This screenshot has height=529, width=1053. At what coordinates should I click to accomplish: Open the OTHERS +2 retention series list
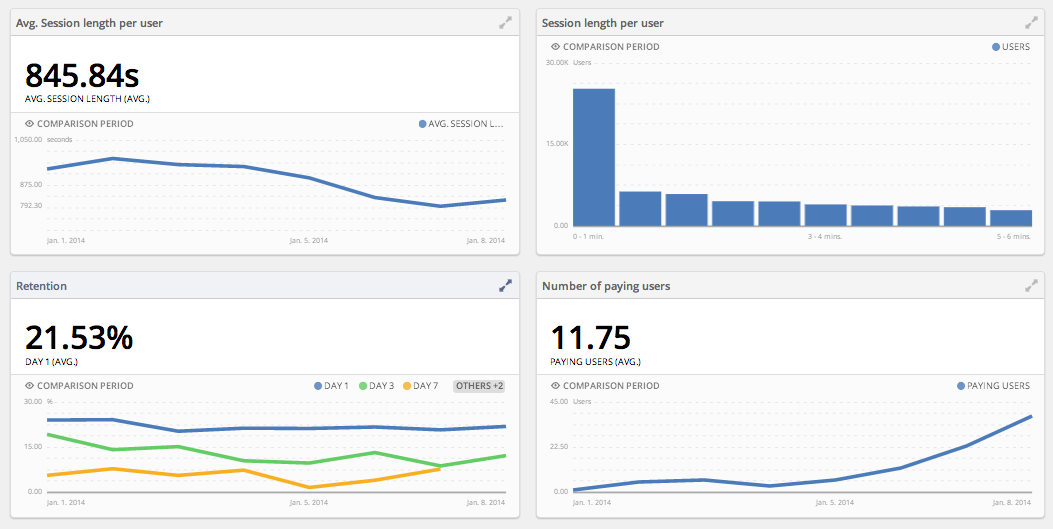coord(479,386)
